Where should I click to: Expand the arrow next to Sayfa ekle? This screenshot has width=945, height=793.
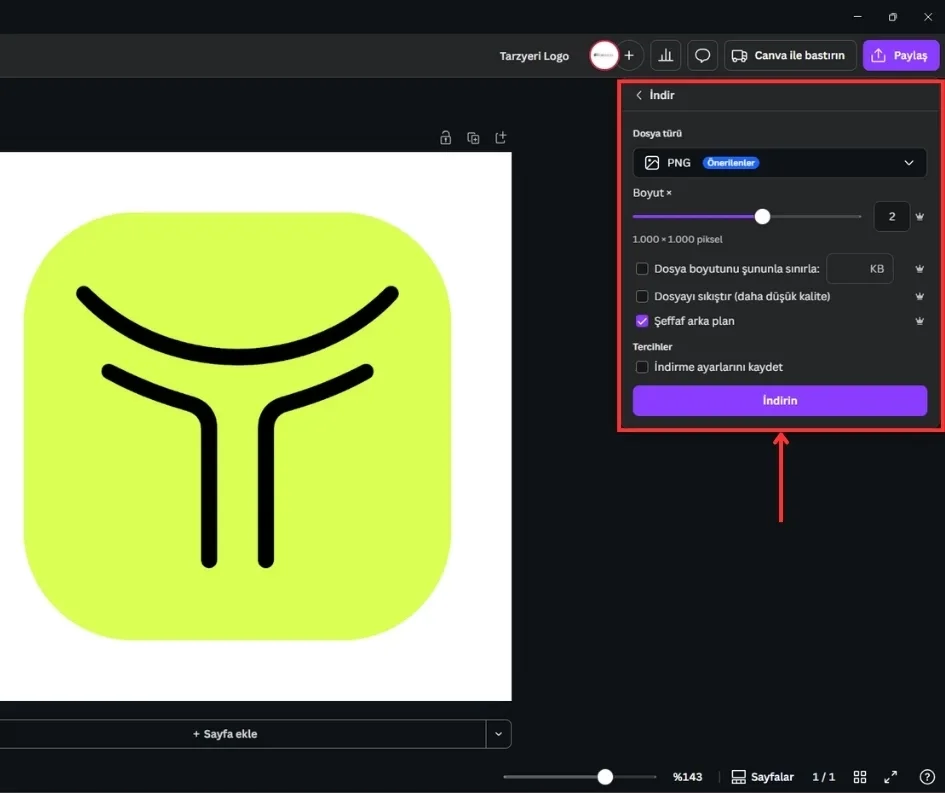pos(498,734)
